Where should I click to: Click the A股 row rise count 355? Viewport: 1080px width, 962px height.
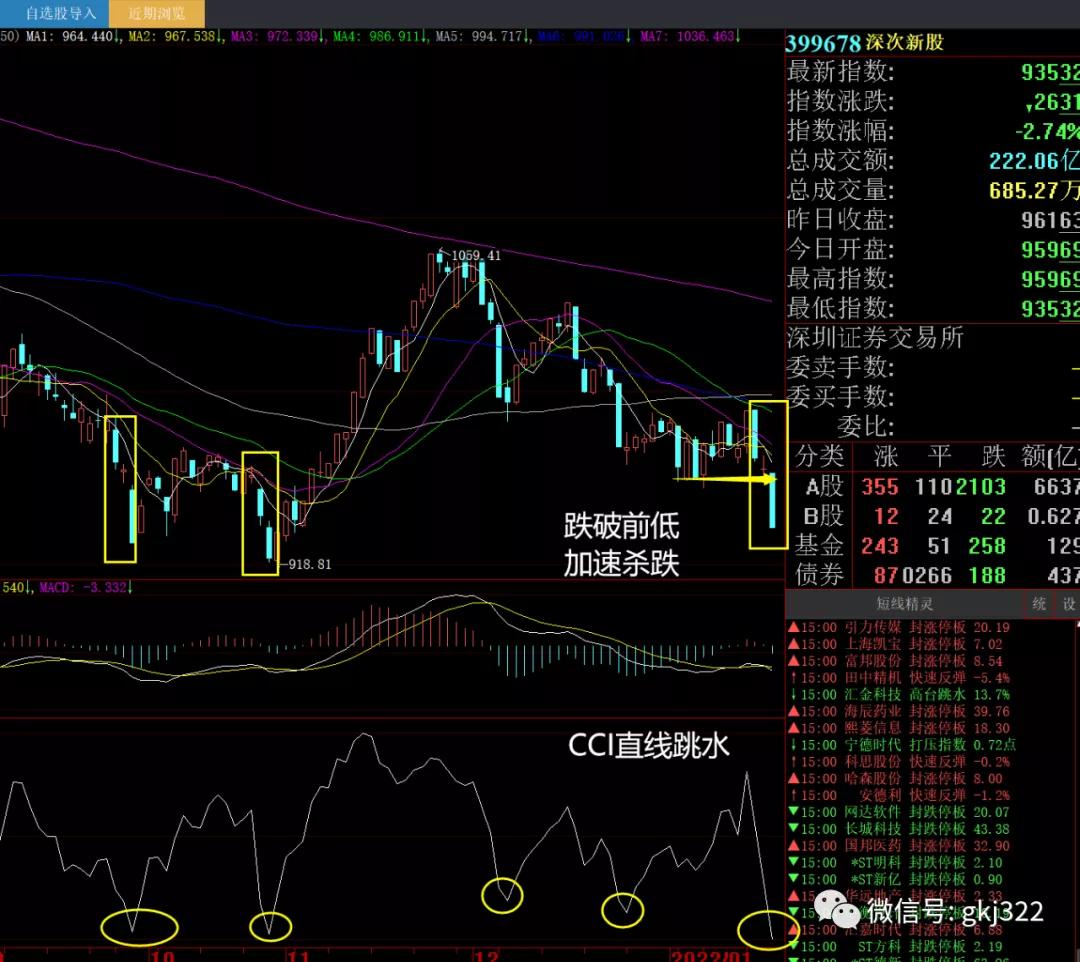pyautogui.click(x=880, y=487)
